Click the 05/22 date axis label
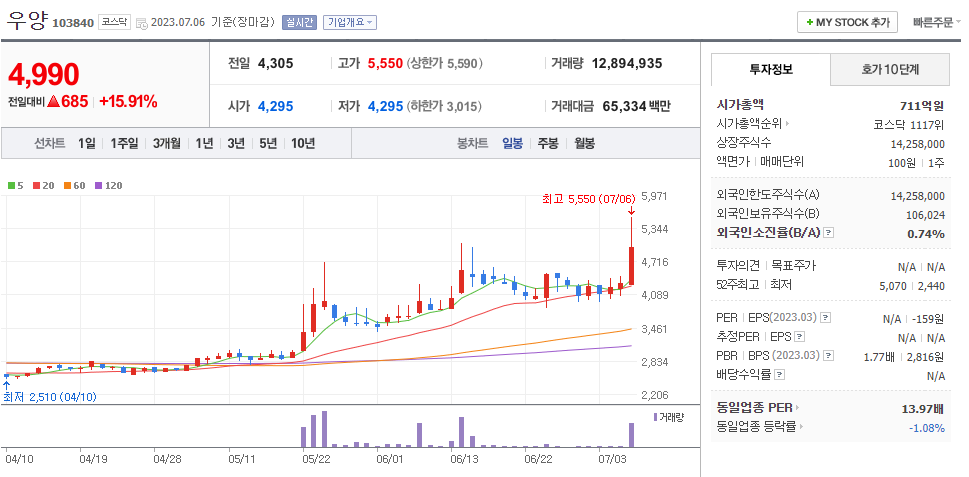The image size is (969, 477). (317, 459)
